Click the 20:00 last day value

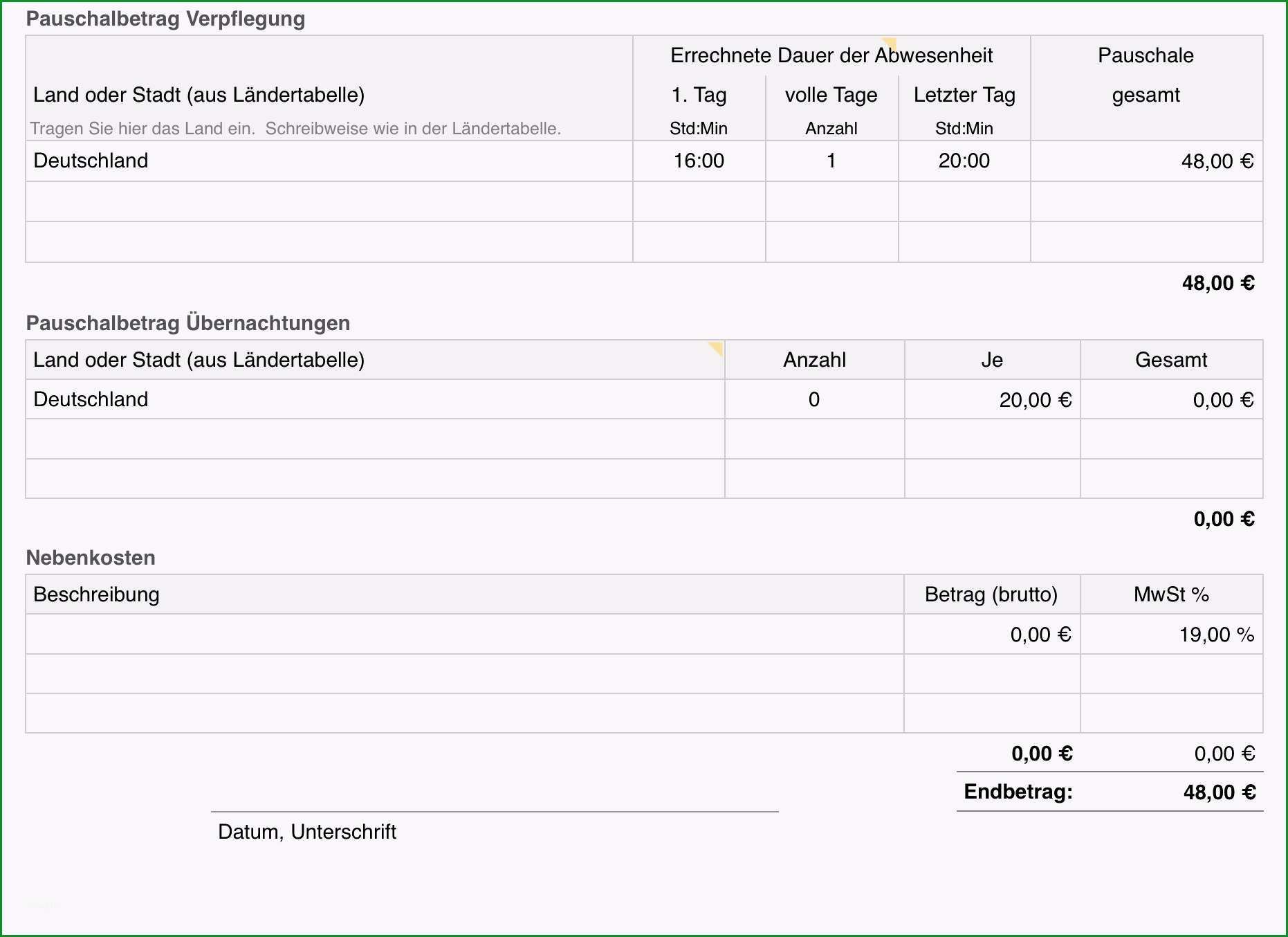(964, 161)
